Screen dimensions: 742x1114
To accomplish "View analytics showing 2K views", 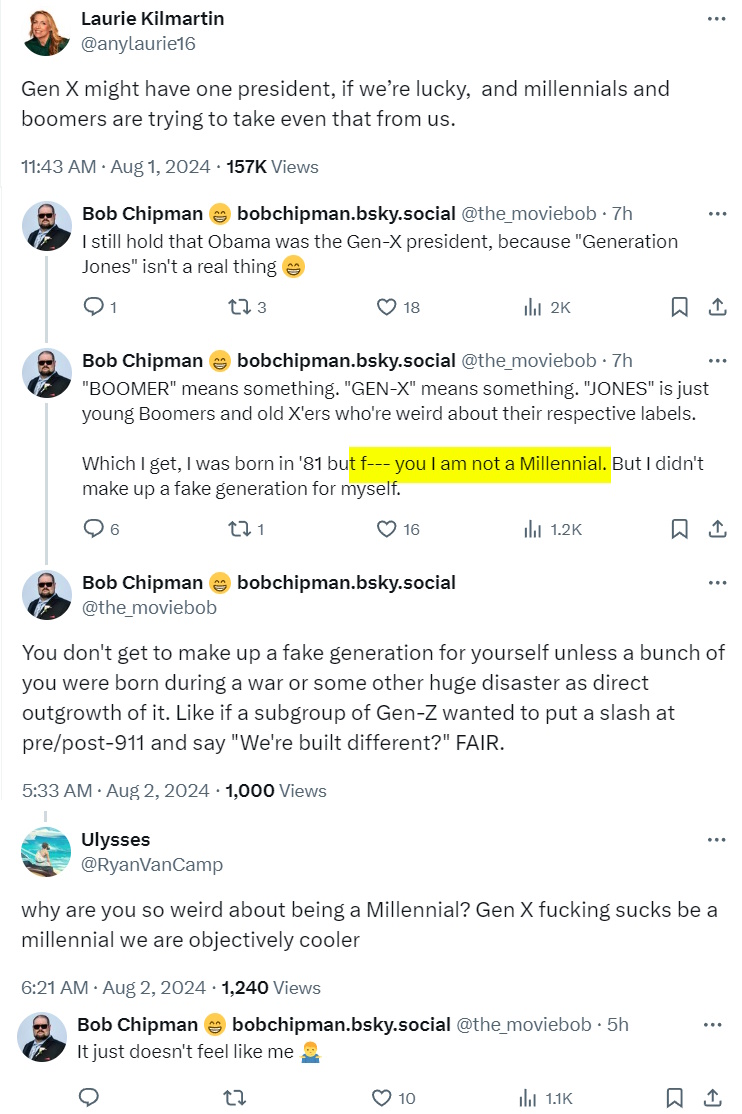I will click(533, 308).
